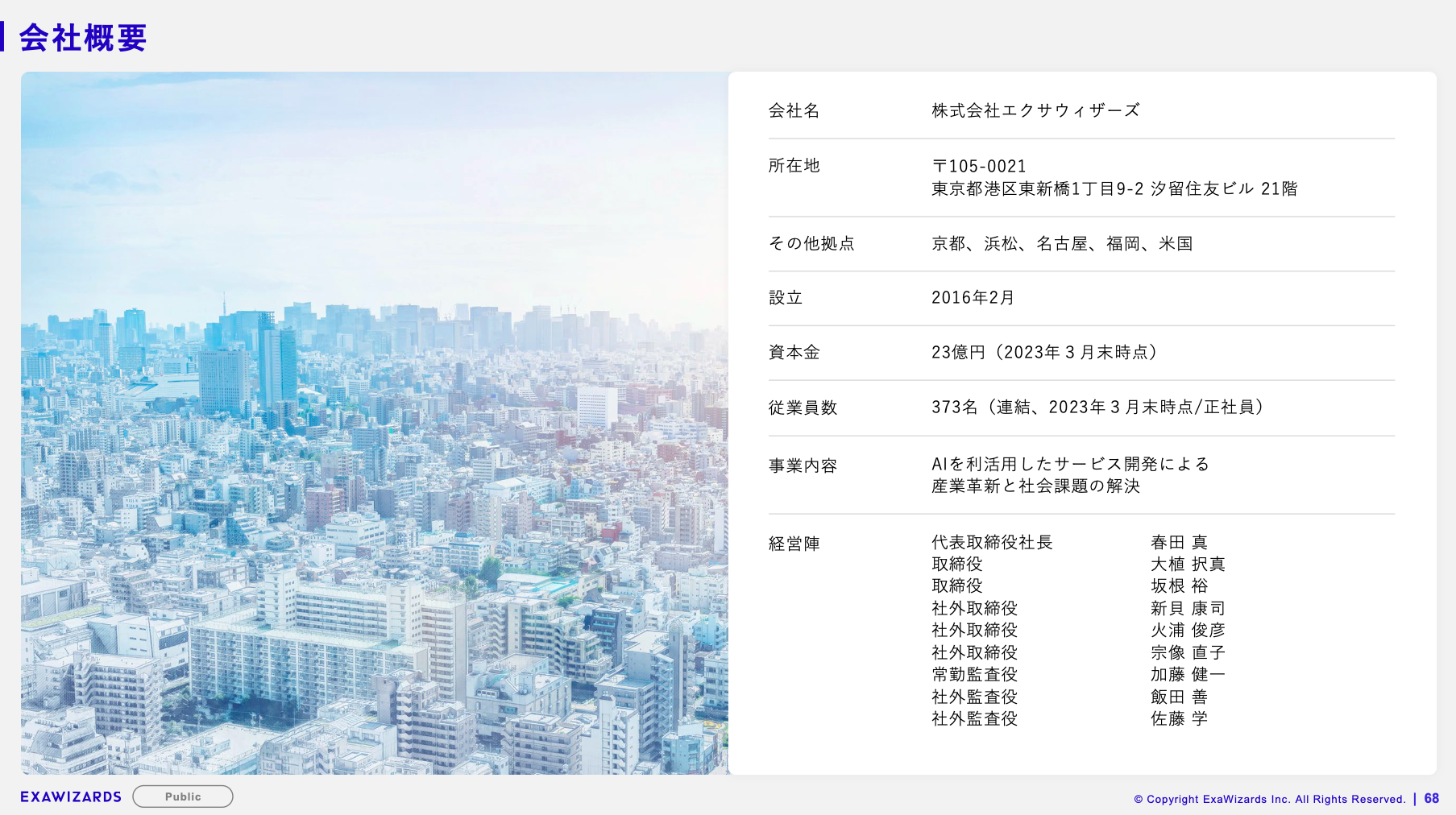Click the line 産業革新と社会課題の解決
The width and height of the screenshot is (1456, 815).
tap(1036, 486)
